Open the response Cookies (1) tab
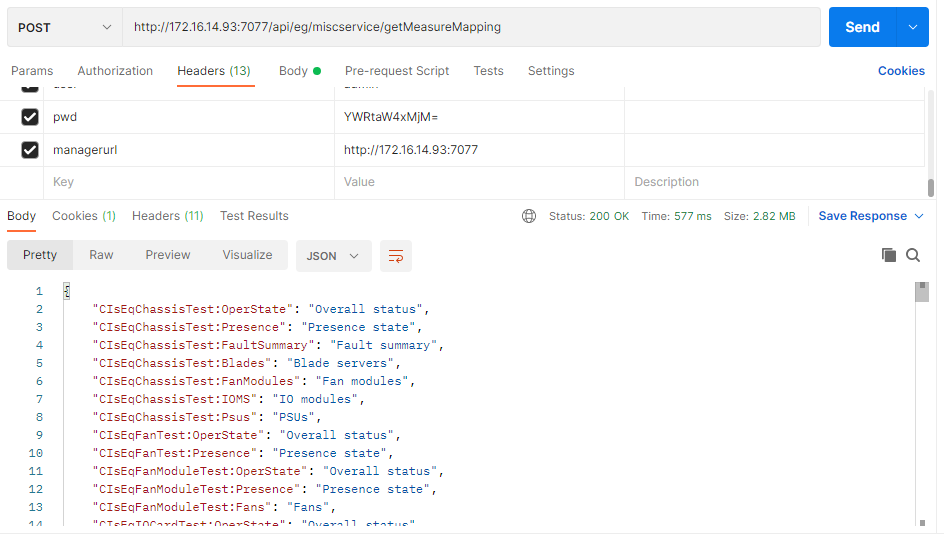The height and width of the screenshot is (538, 944). click(x=84, y=216)
